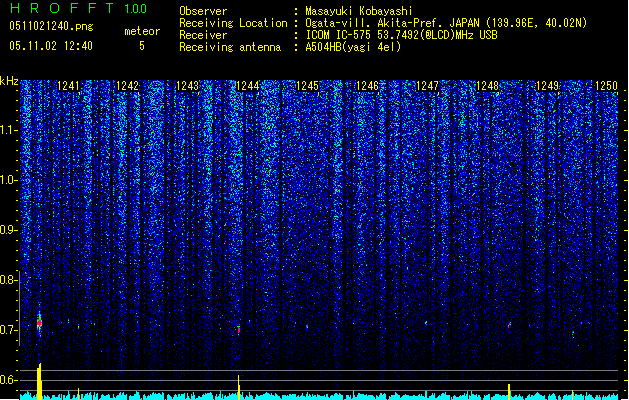Click the 1247 time marker
This screenshot has height=400, width=629.
[x=428, y=86]
